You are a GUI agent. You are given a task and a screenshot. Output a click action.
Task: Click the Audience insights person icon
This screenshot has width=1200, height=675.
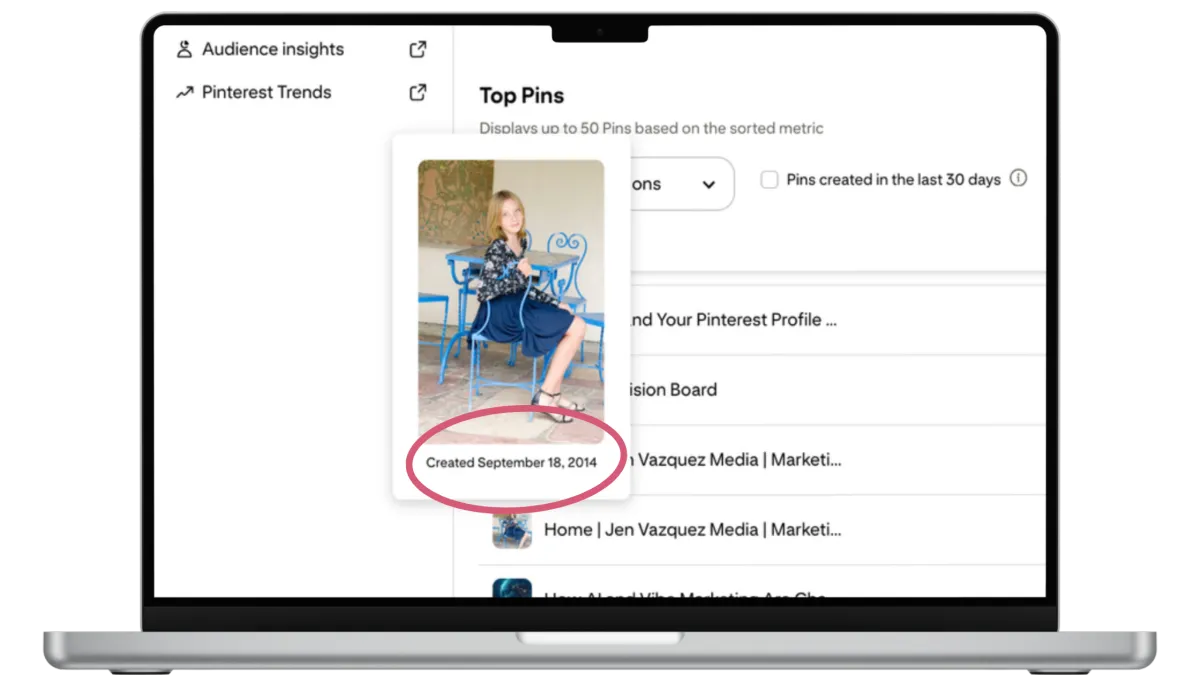[x=184, y=49]
